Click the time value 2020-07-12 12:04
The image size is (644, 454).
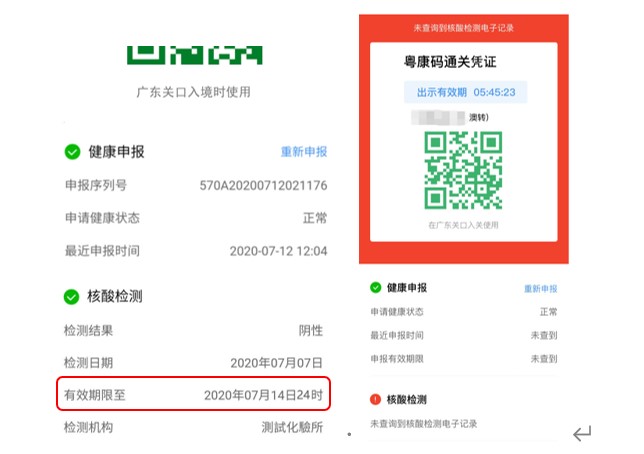point(278,251)
